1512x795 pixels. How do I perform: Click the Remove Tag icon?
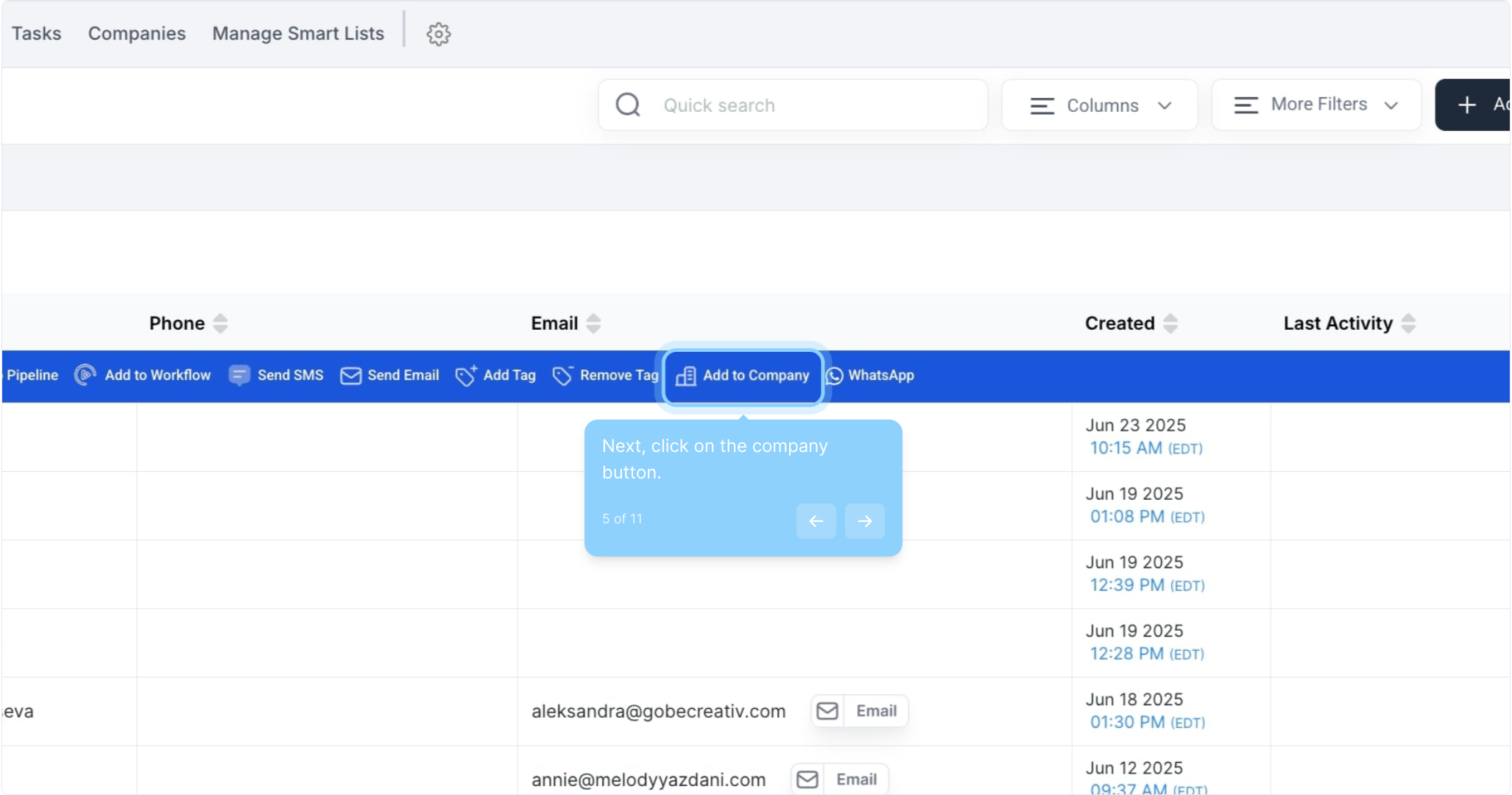tap(562, 375)
